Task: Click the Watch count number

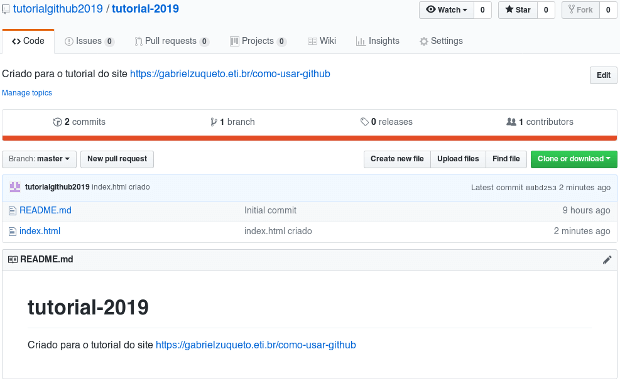Action: pyautogui.click(x=482, y=10)
